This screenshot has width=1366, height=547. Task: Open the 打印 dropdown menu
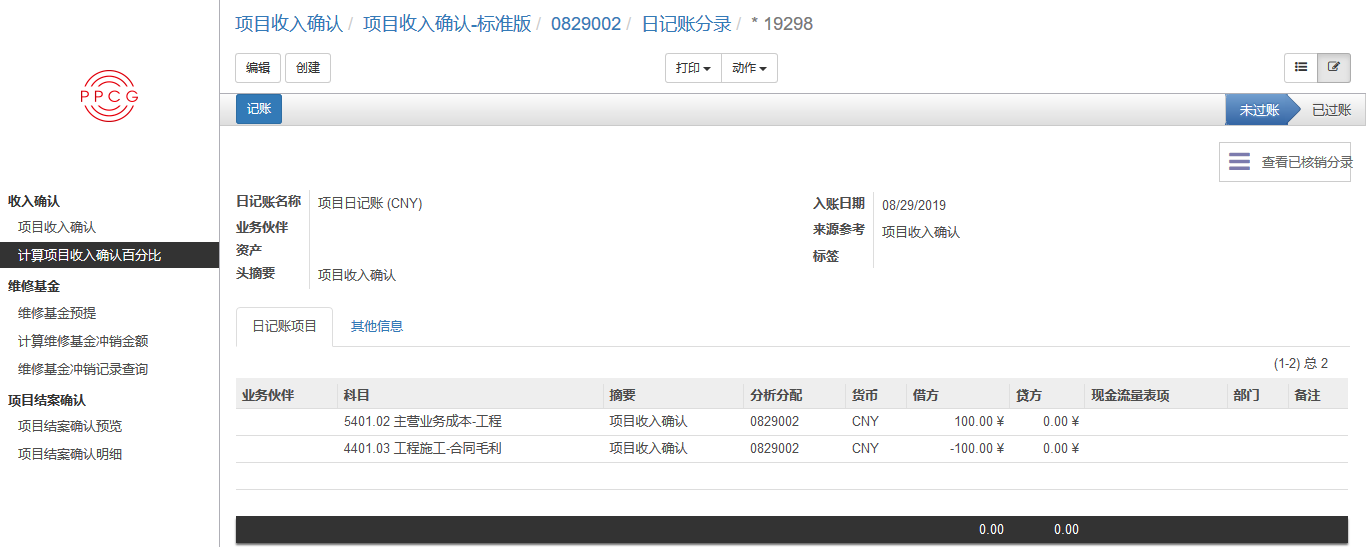tap(693, 68)
